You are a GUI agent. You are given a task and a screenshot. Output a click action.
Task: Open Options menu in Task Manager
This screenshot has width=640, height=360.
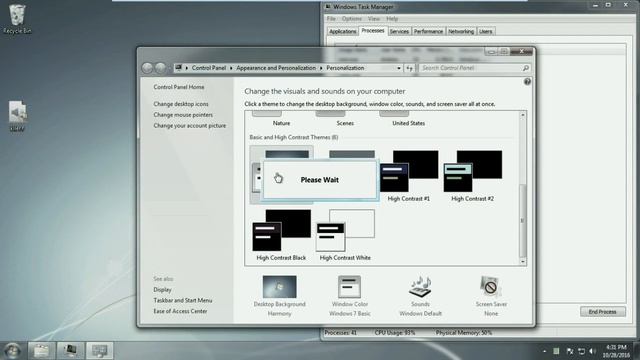click(x=351, y=19)
